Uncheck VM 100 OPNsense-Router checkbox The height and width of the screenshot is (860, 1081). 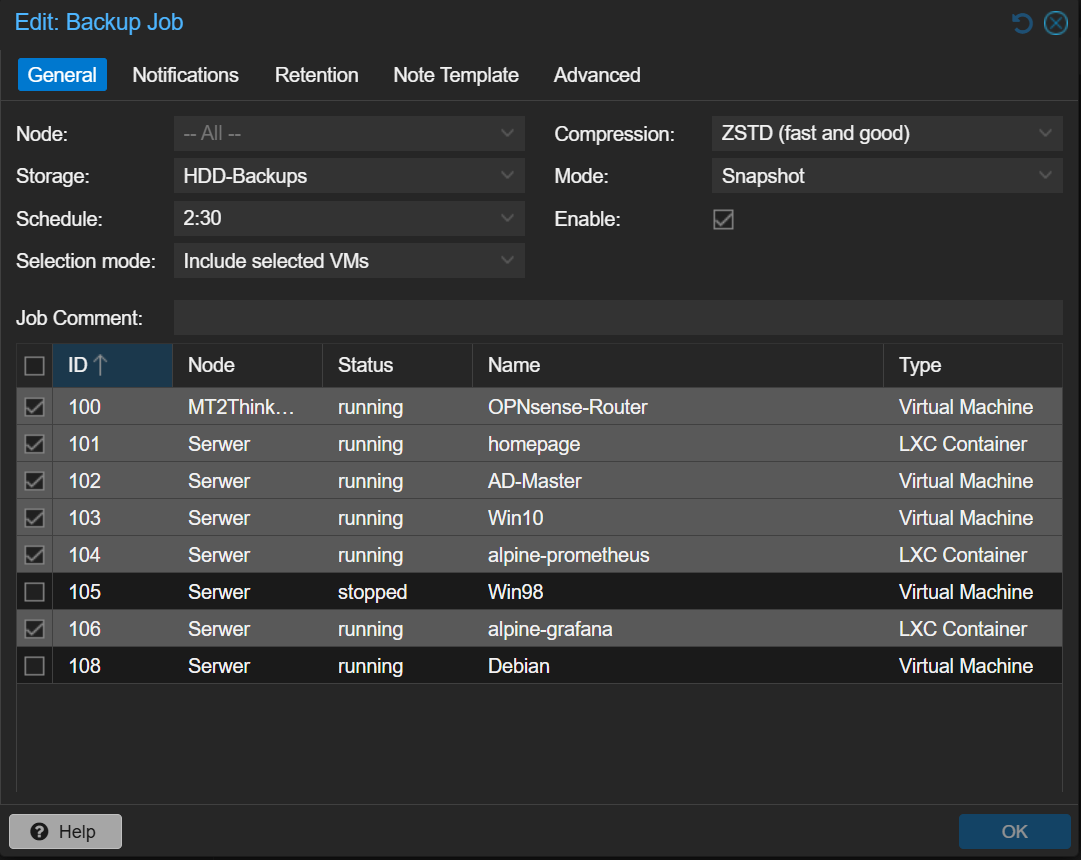(x=34, y=407)
